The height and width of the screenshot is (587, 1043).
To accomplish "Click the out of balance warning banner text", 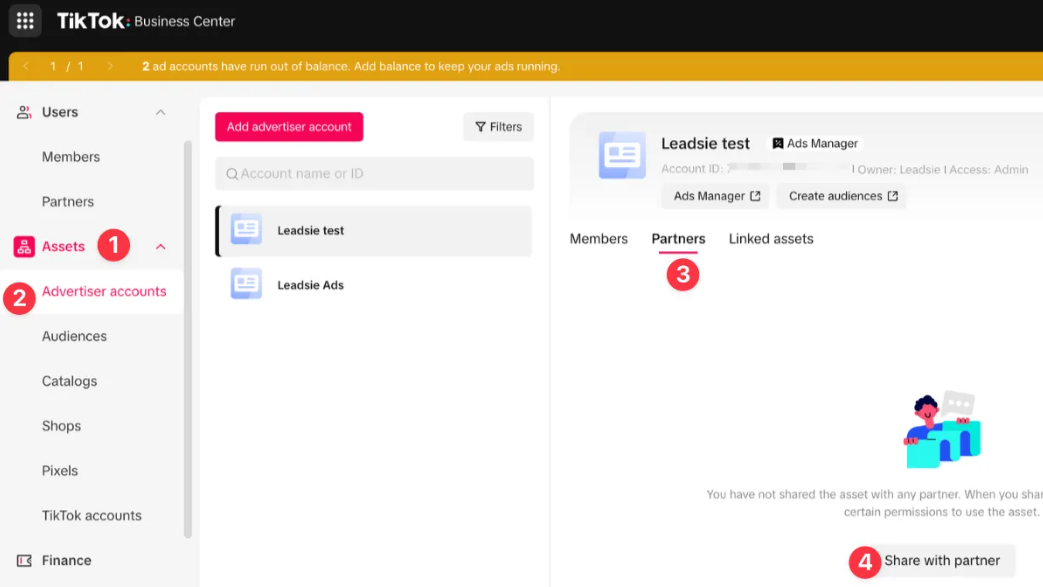I will [351, 67].
